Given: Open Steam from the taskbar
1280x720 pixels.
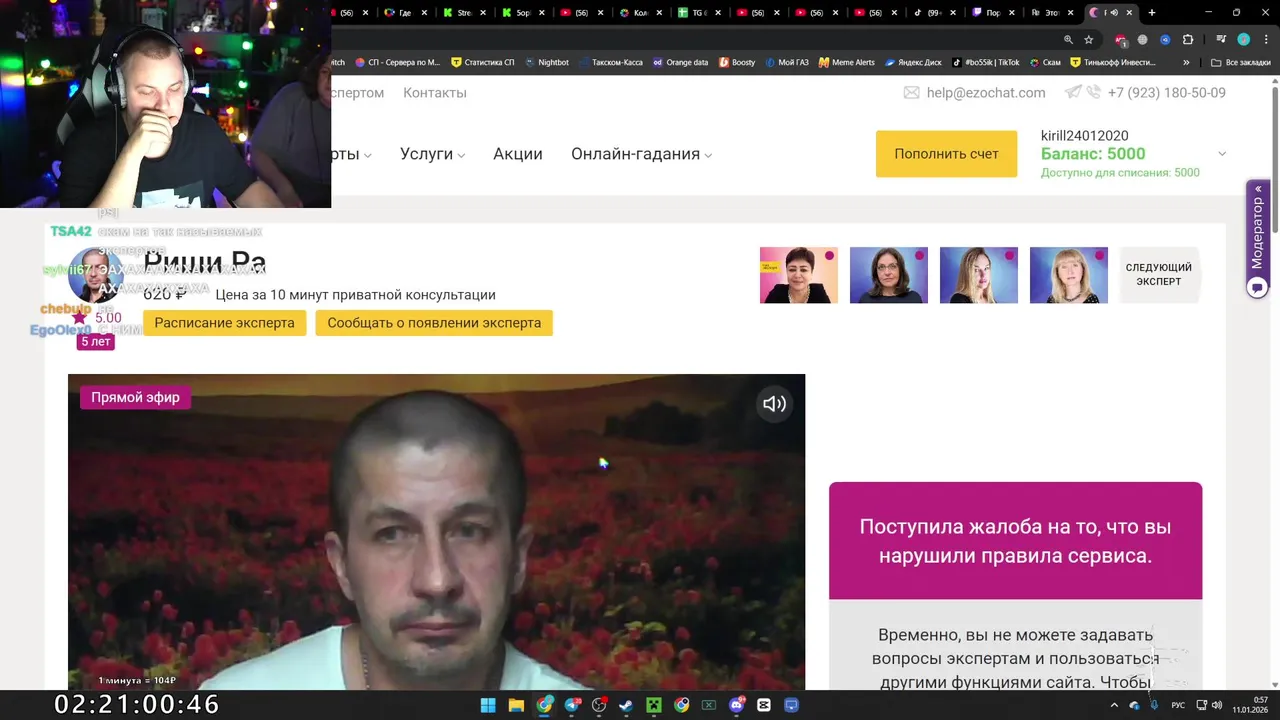Looking at the screenshot, I should coord(626,705).
